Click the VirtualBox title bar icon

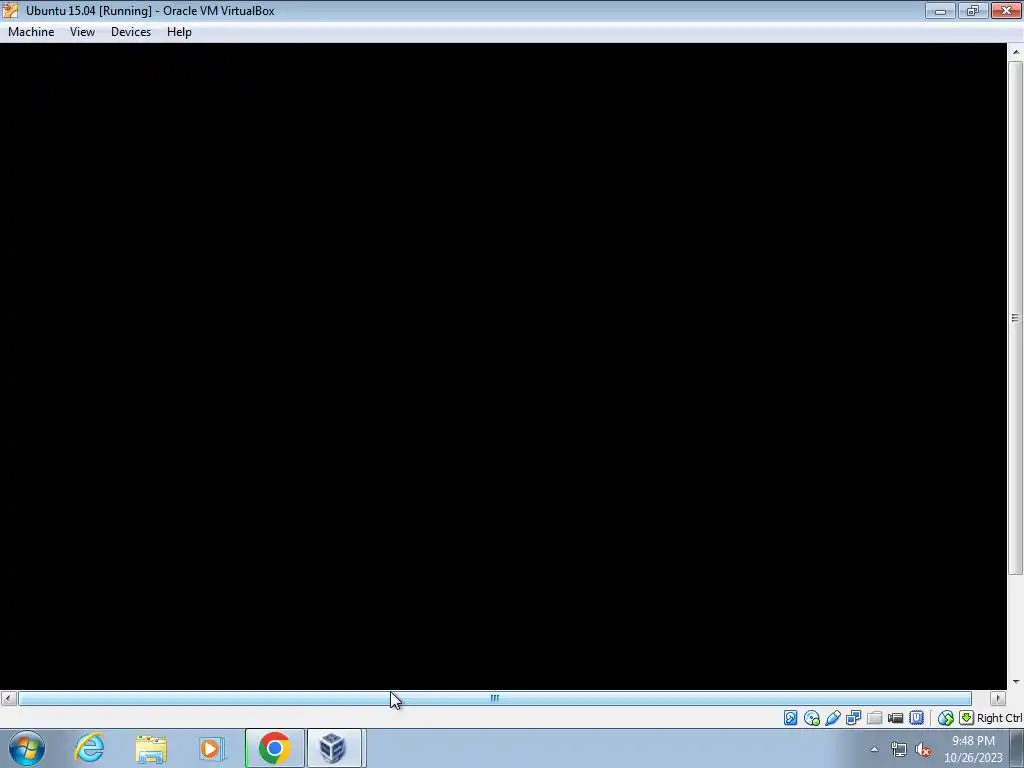pos(10,10)
